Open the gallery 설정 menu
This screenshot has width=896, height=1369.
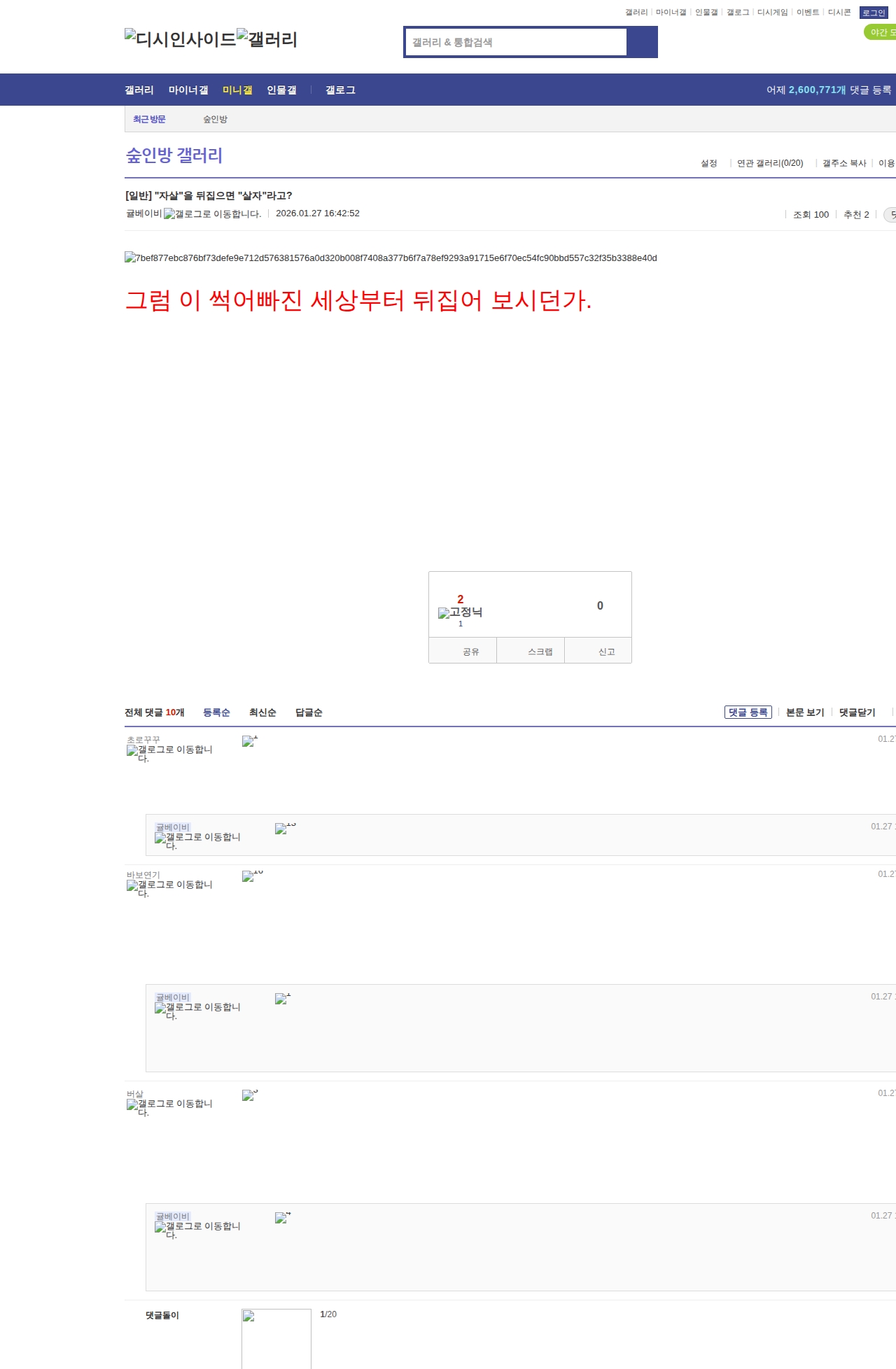[709, 163]
